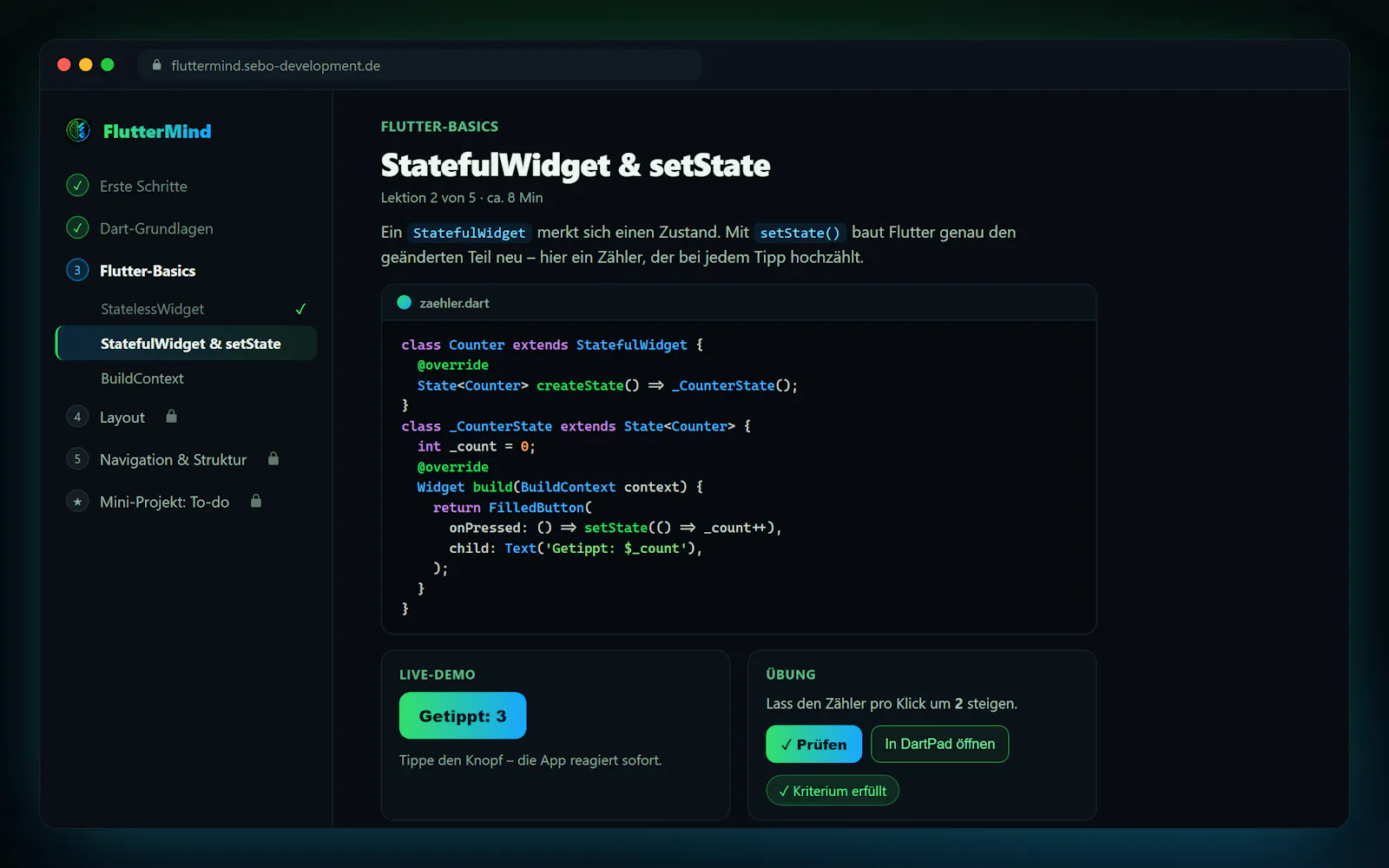Click the lock icon next to Layout
The height and width of the screenshot is (868, 1389).
pos(172,417)
